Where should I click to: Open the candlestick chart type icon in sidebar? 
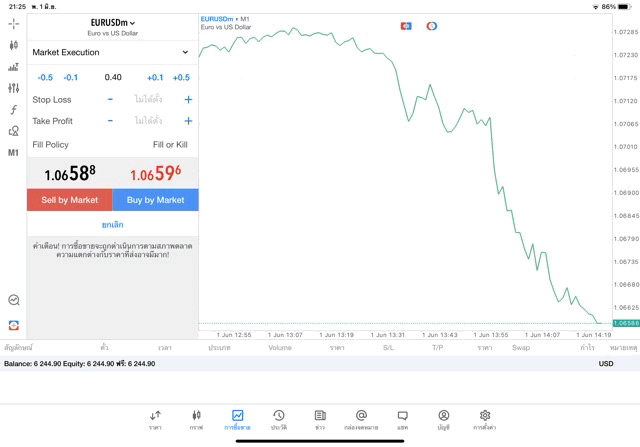coord(13,45)
